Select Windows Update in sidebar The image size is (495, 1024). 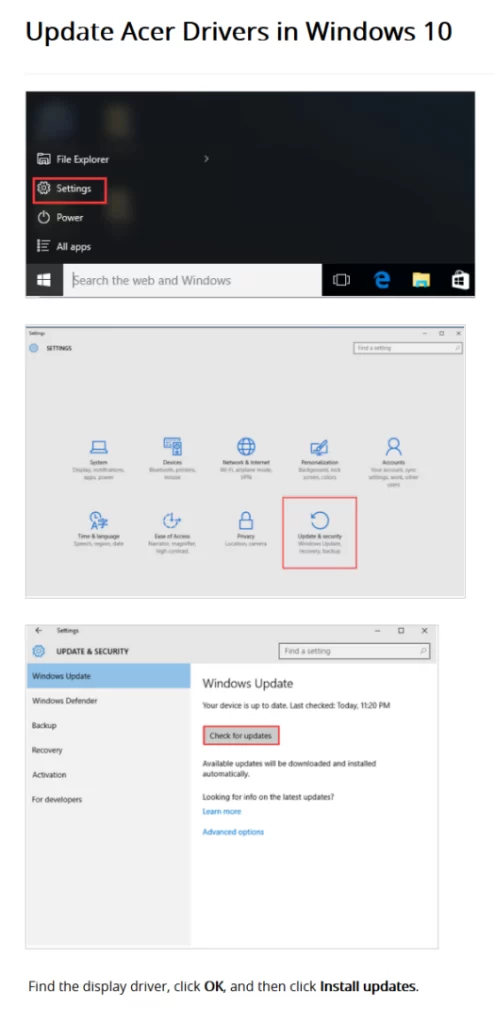pos(108,676)
